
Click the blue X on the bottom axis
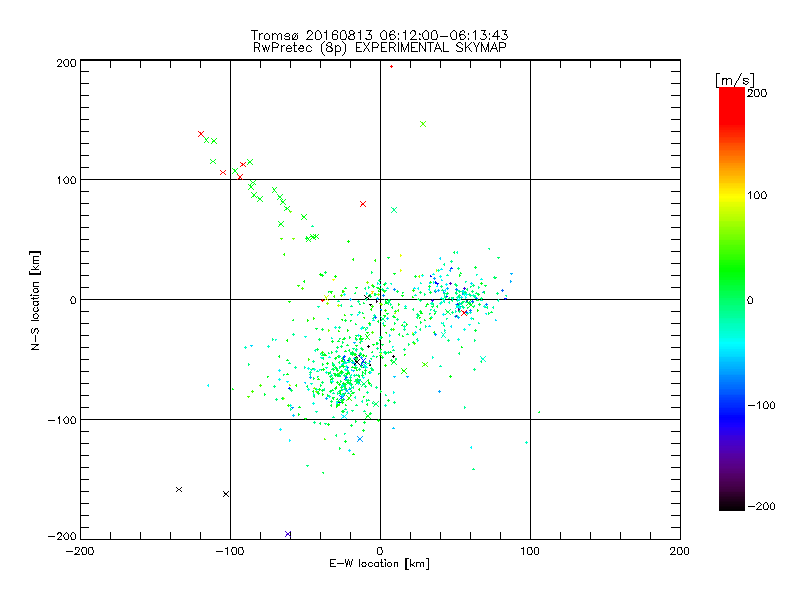click(288, 534)
